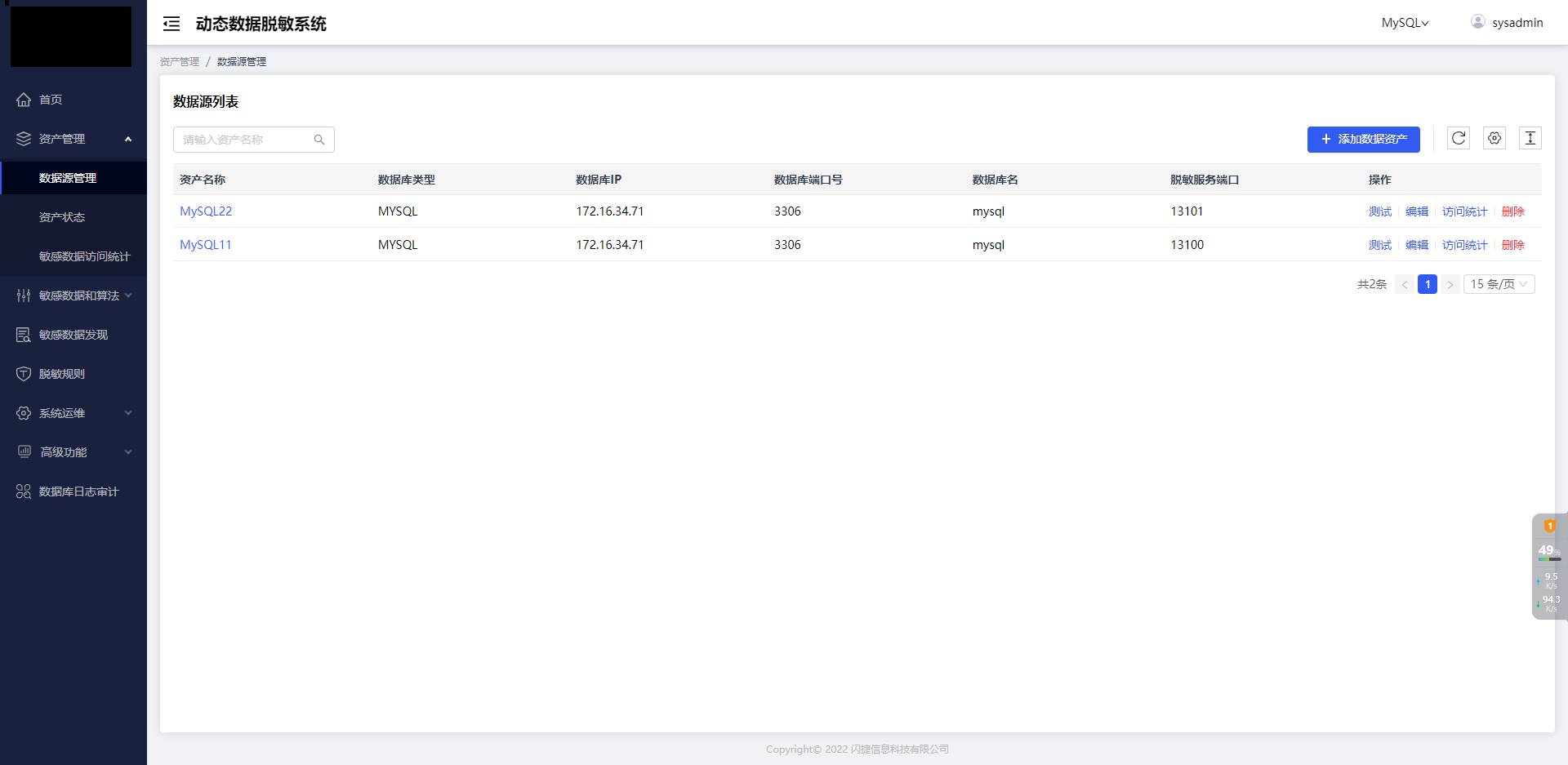
Task: Click 访问统计 for MySQL22 row
Action: [1465, 211]
